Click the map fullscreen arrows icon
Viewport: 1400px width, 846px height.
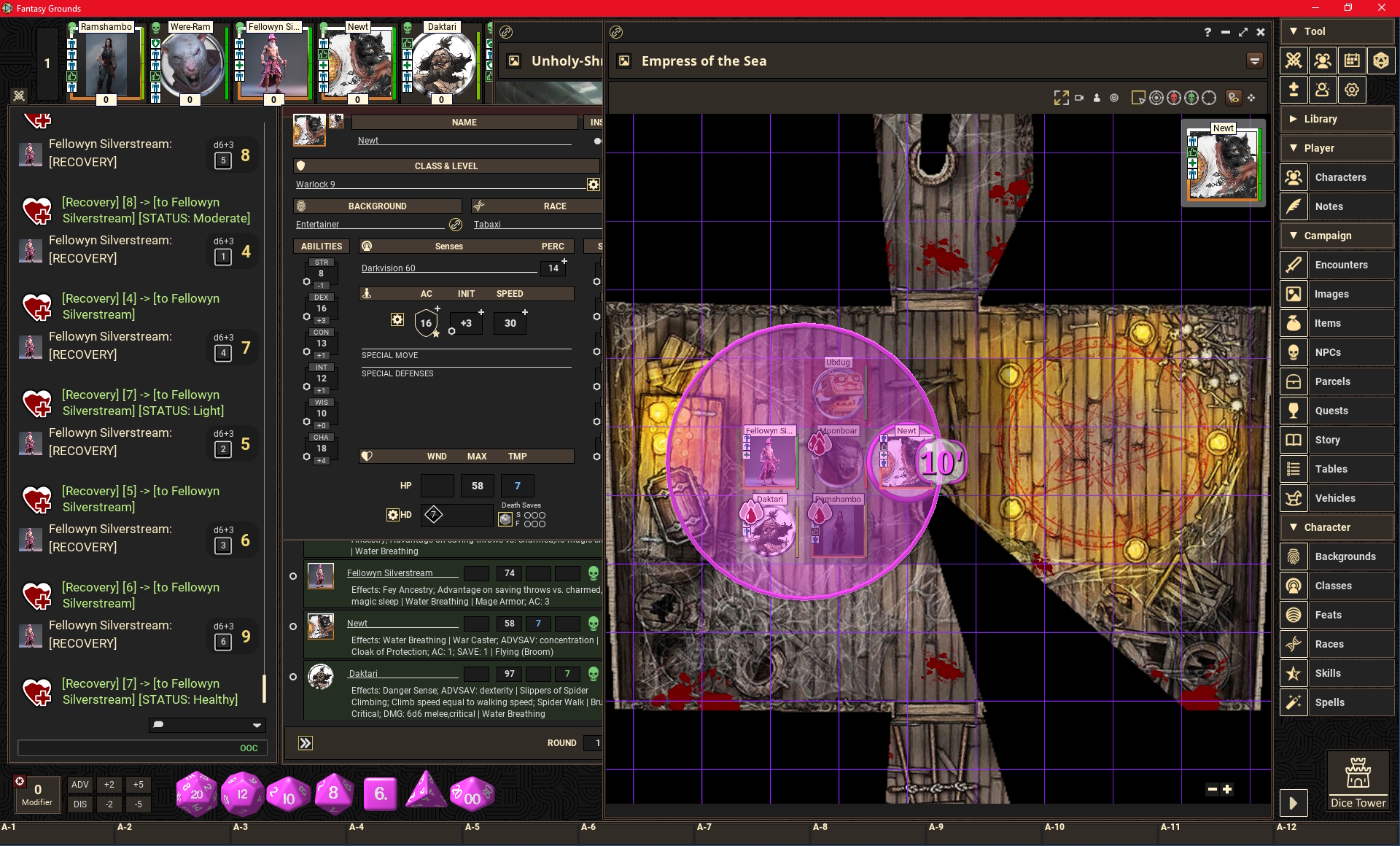pos(1061,98)
